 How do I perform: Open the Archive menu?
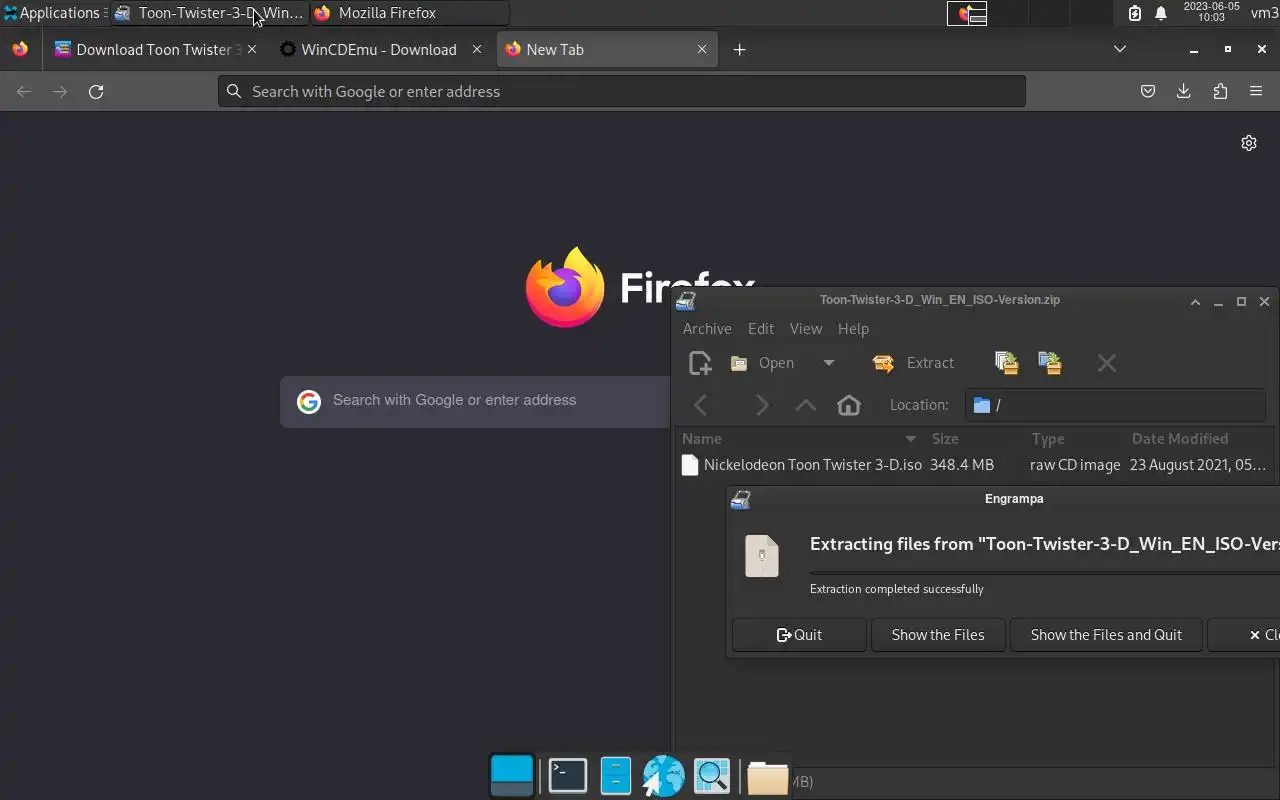pos(707,328)
